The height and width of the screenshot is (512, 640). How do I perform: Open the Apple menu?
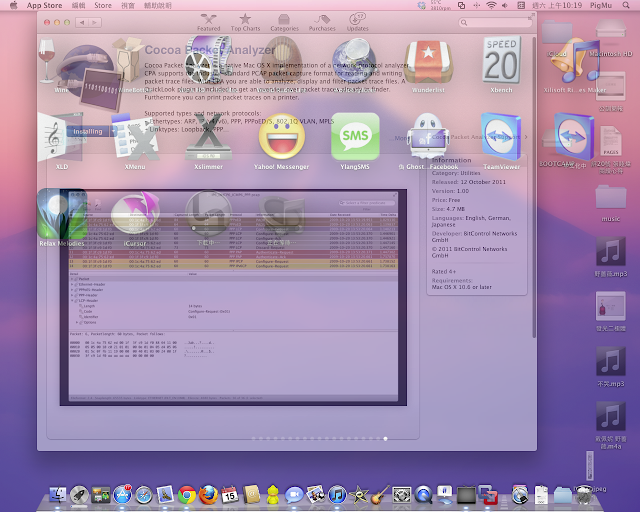click(13, 5)
